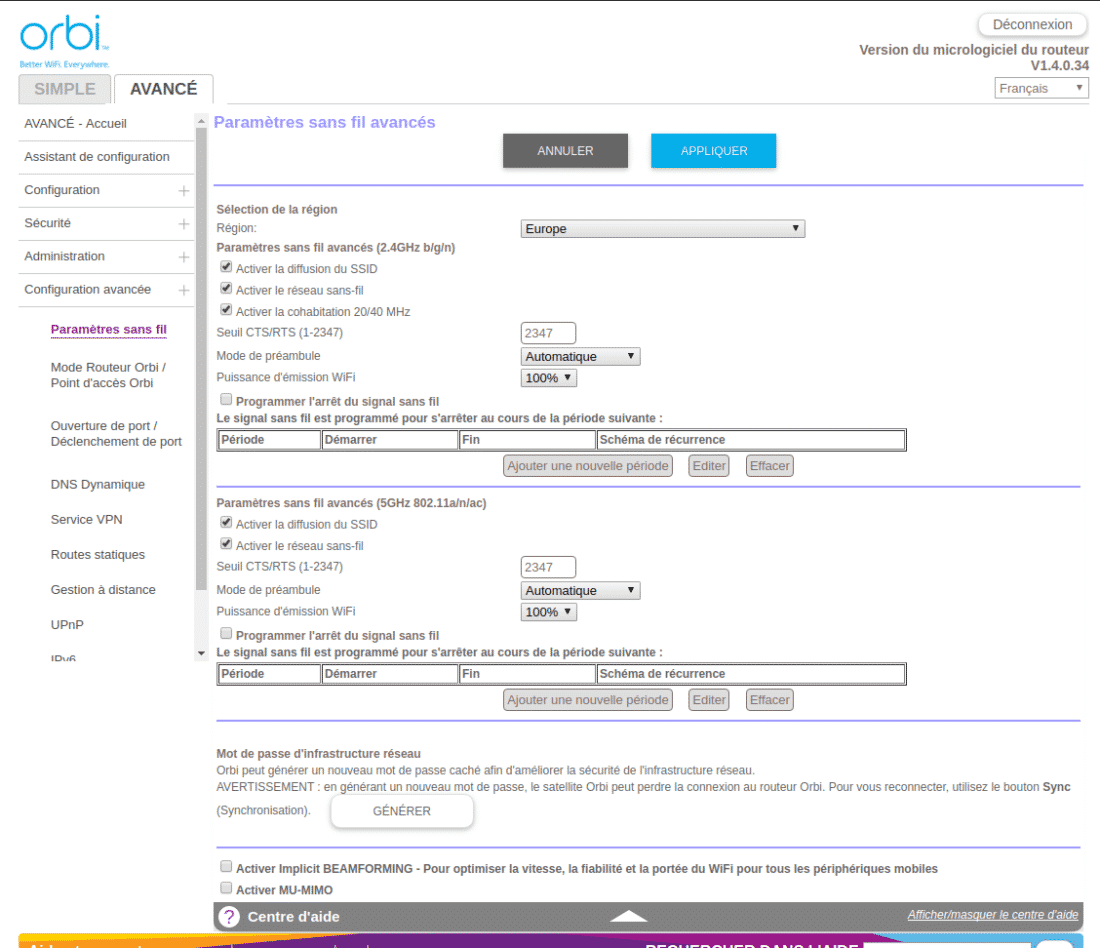The height and width of the screenshot is (948, 1100).
Task: Open Mode Routeur Orbi / Point d'accès
Action: [x=108, y=375]
